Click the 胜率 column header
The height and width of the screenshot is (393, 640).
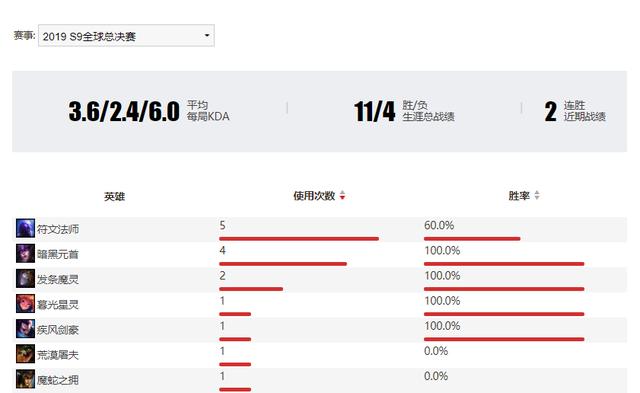(x=519, y=196)
